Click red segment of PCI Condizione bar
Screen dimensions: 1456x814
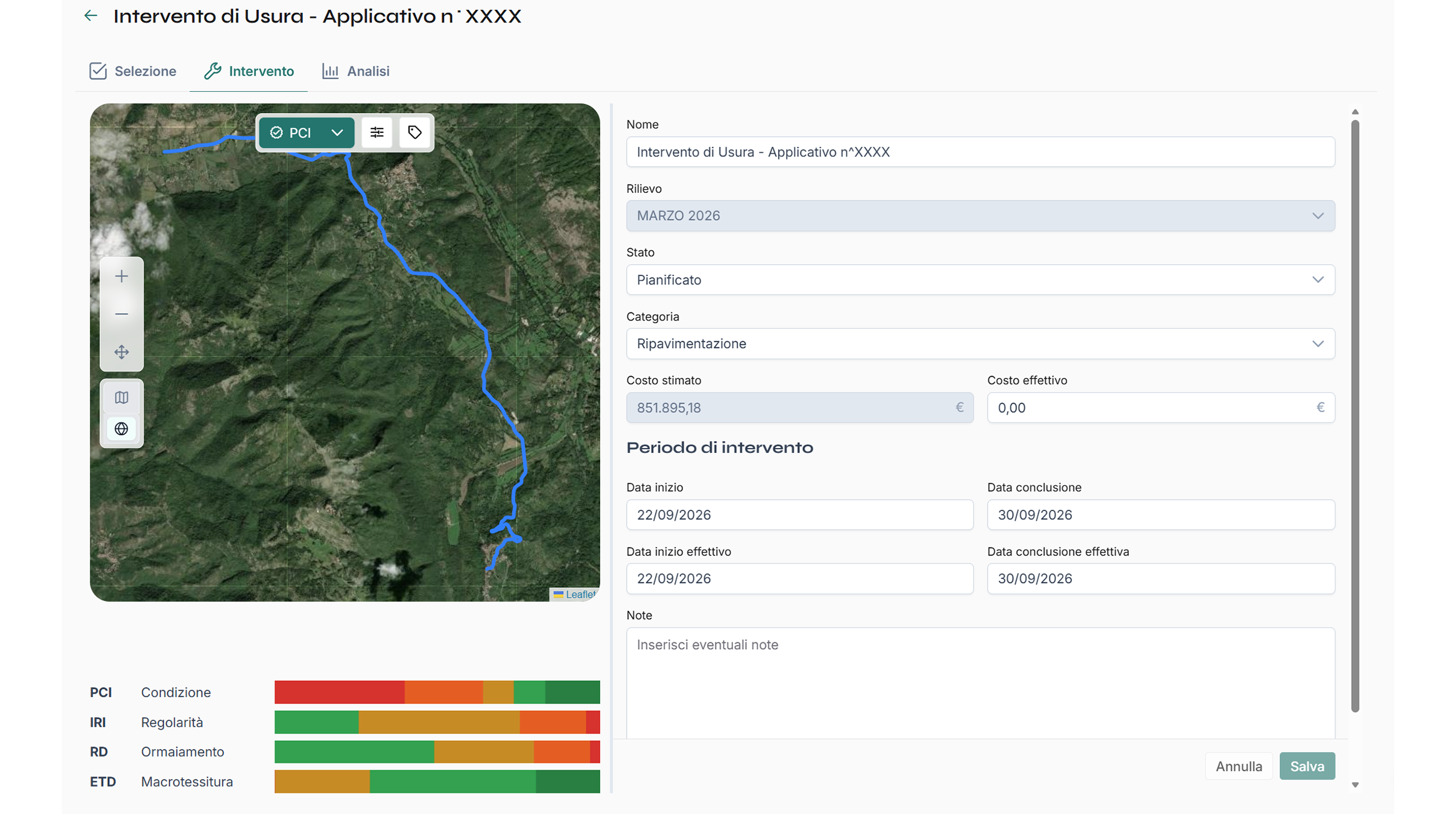[340, 692]
